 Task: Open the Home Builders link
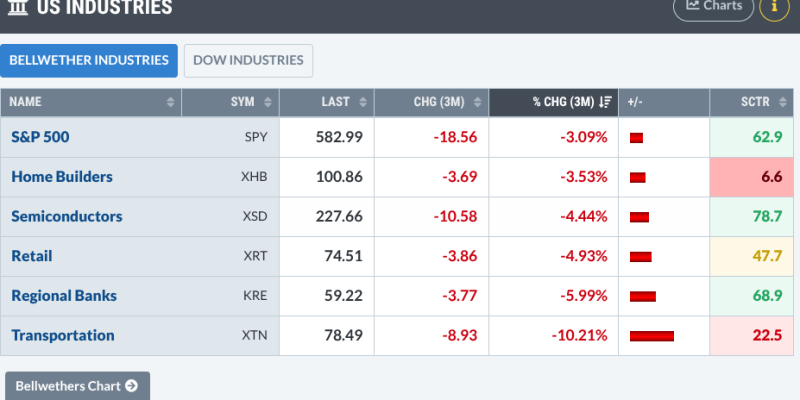tap(62, 177)
